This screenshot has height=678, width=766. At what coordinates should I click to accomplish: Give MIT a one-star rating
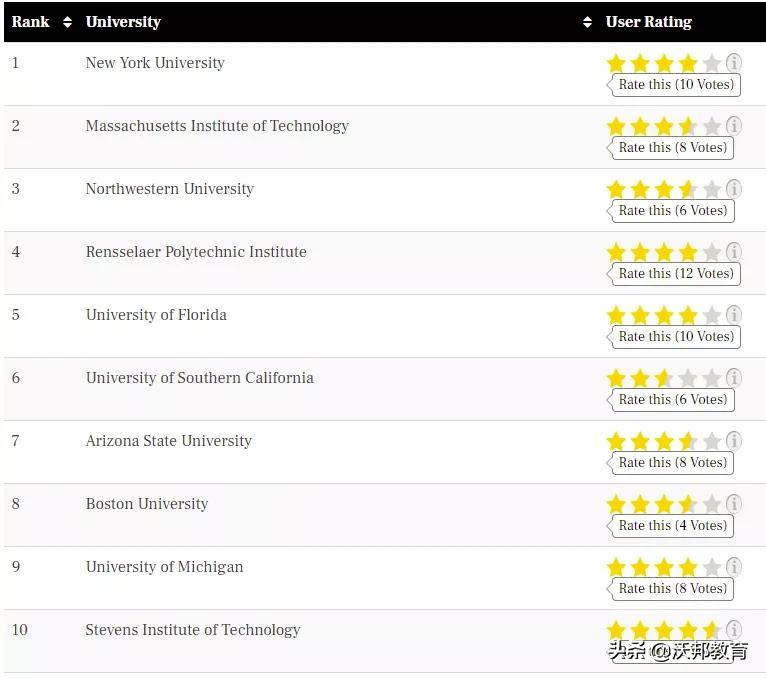click(x=616, y=127)
